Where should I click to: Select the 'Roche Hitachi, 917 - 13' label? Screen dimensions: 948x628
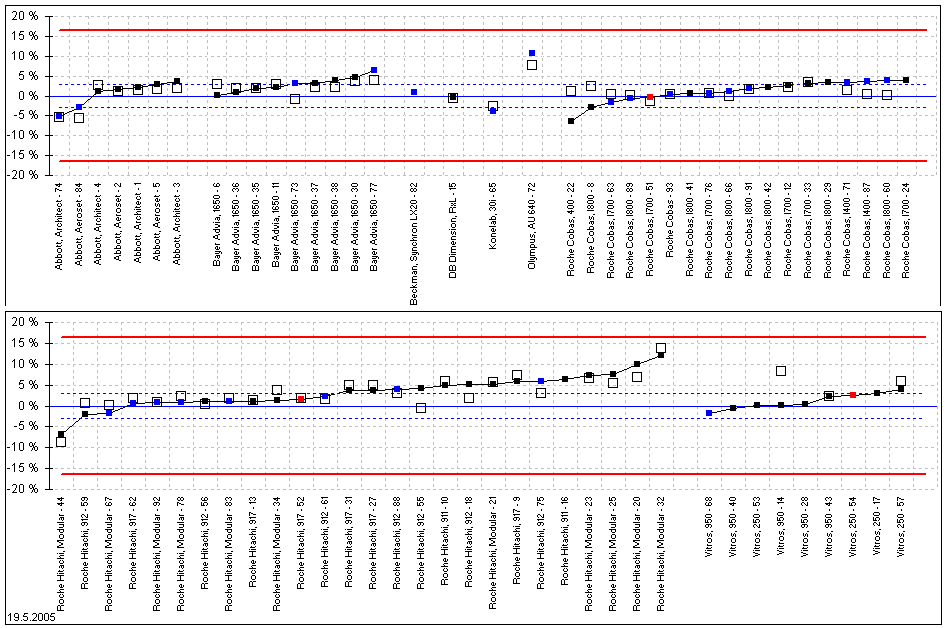point(253,542)
